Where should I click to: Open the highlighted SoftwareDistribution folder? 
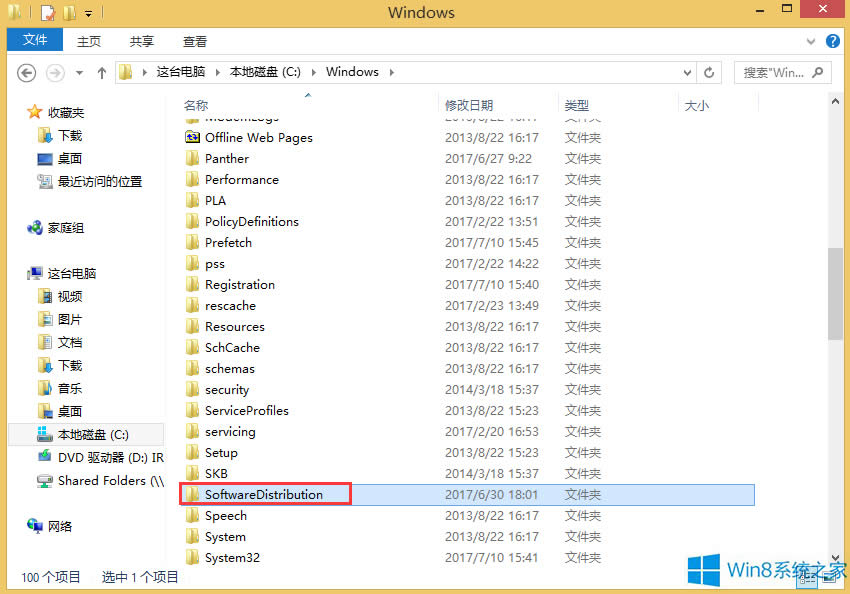266,494
